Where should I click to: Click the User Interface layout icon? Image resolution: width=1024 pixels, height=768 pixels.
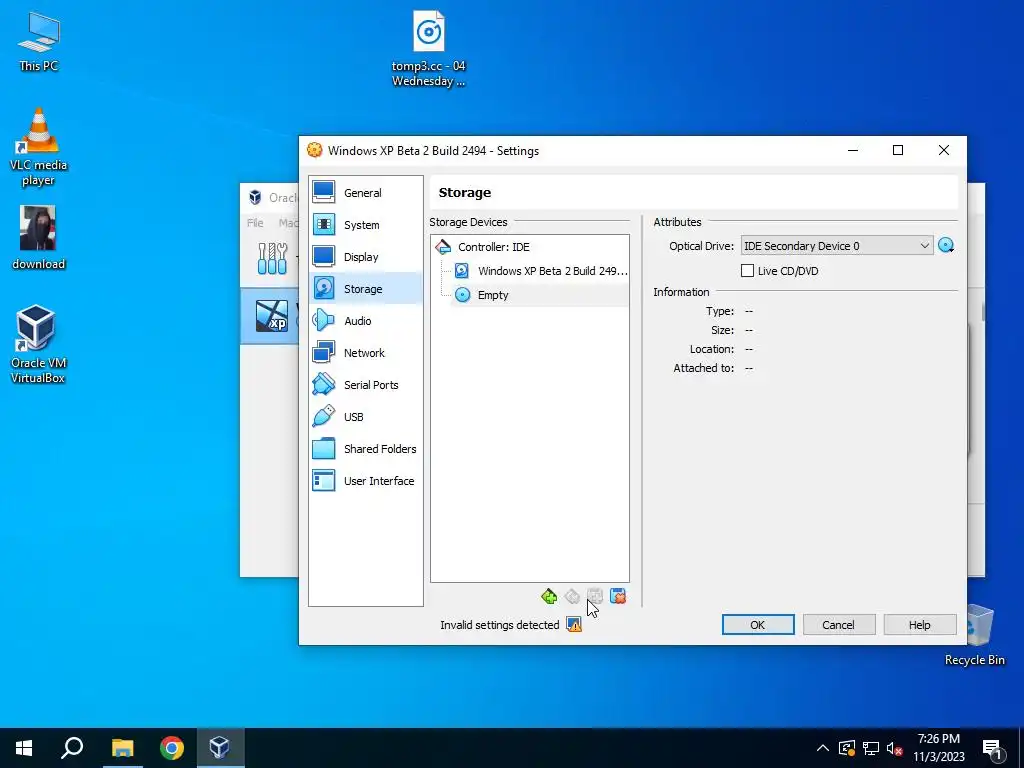323,480
